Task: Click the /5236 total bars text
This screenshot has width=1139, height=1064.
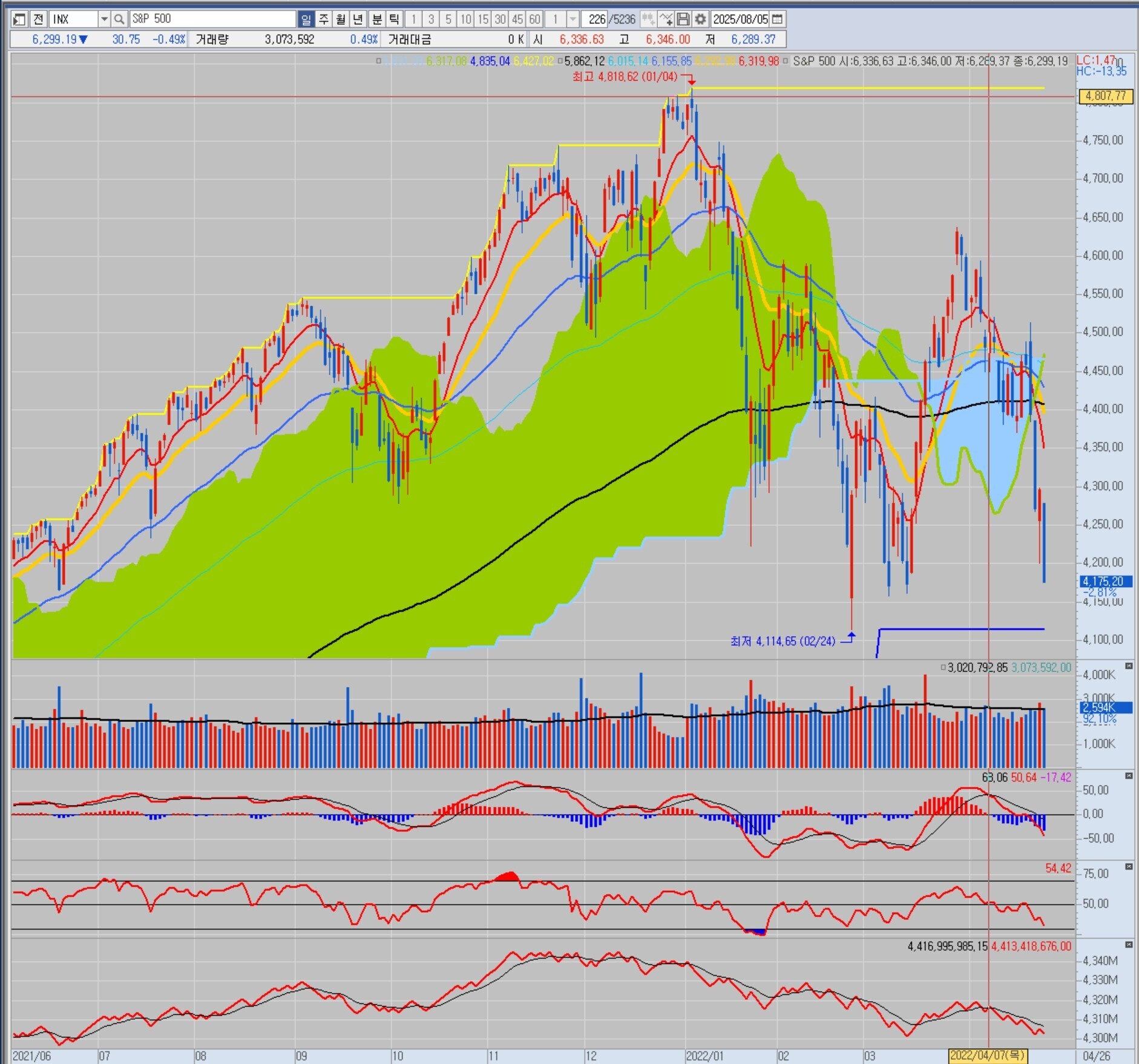Action: pyautogui.click(x=623, y=19)
